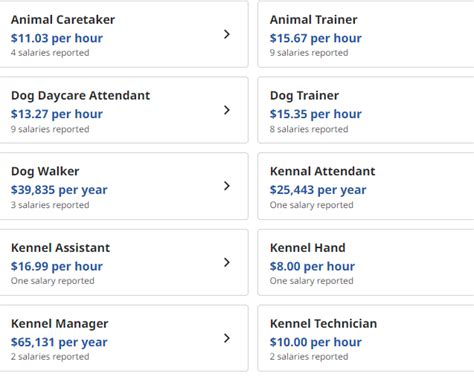
Task: Click the $39,835 per year salary
Action: tap(59, 190)
